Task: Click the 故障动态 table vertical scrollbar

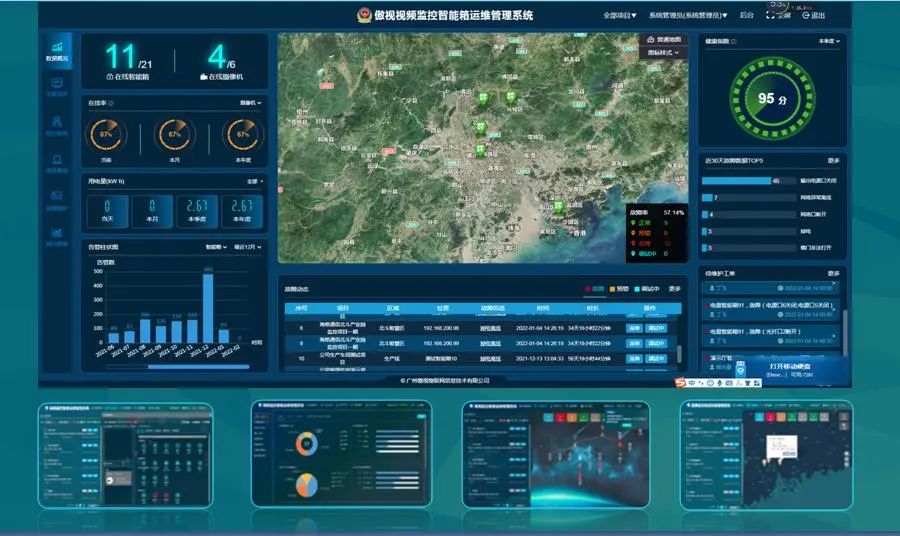Action: click(x=679, y=354)
